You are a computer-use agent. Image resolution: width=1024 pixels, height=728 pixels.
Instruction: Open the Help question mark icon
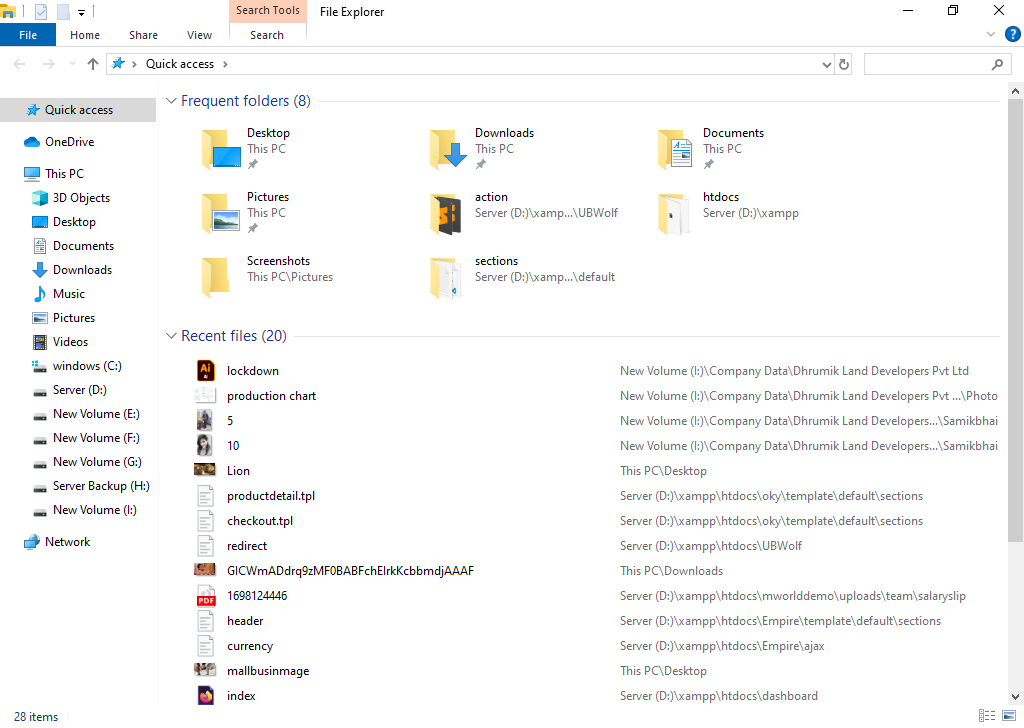tap(1012, 34)
